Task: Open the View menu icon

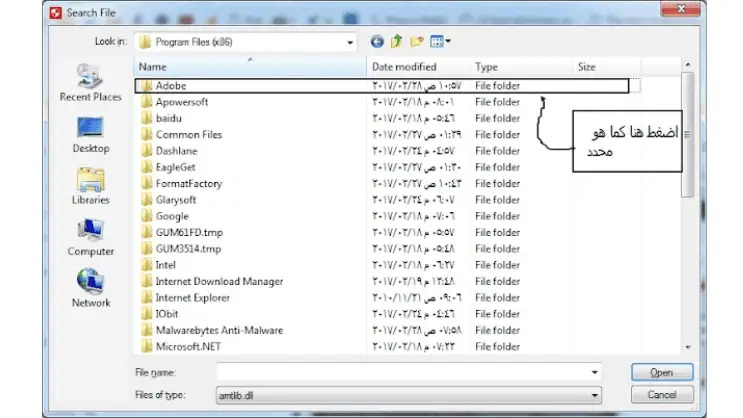Action: (440, 42)
